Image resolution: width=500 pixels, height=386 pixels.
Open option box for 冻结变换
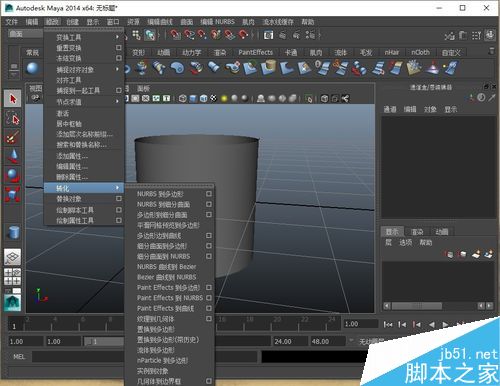click(118, 58)
